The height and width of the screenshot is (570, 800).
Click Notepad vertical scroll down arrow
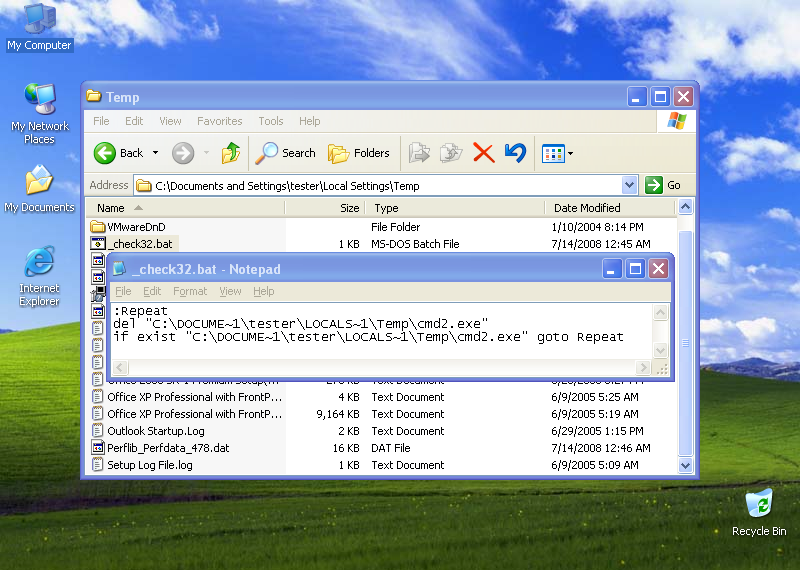pos(660,351)
